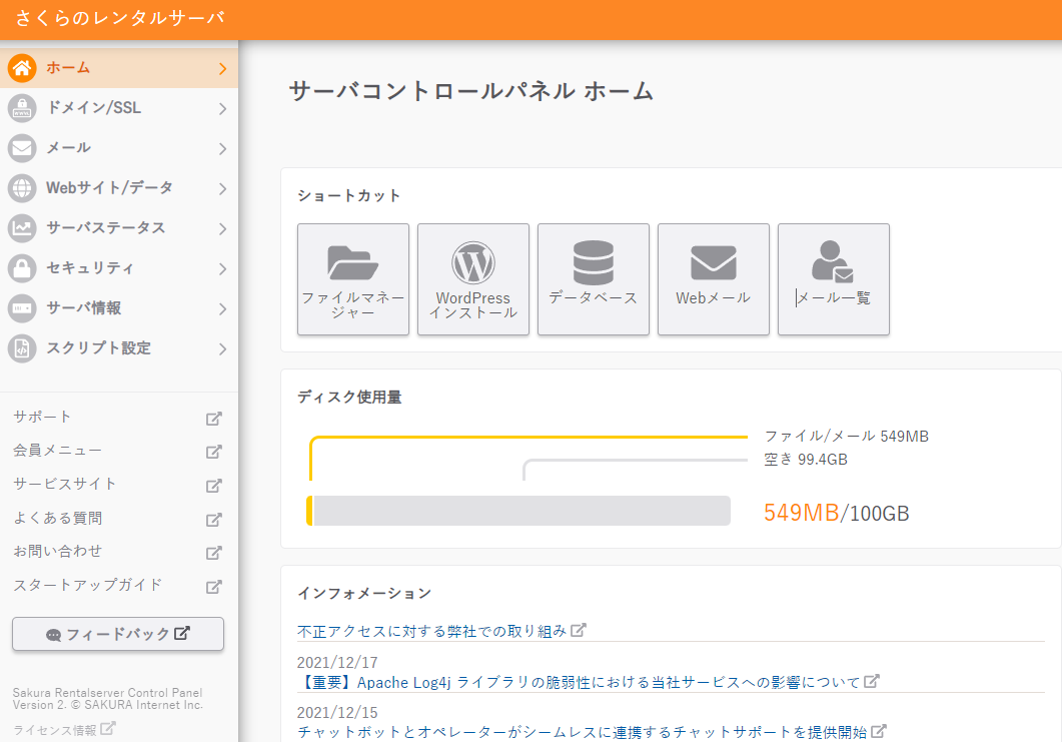Screen dimensions: 1062x742
Task: Open the 不正アクセスに対する弊社での取り組み notice
Action: click(x=431, y=631)
